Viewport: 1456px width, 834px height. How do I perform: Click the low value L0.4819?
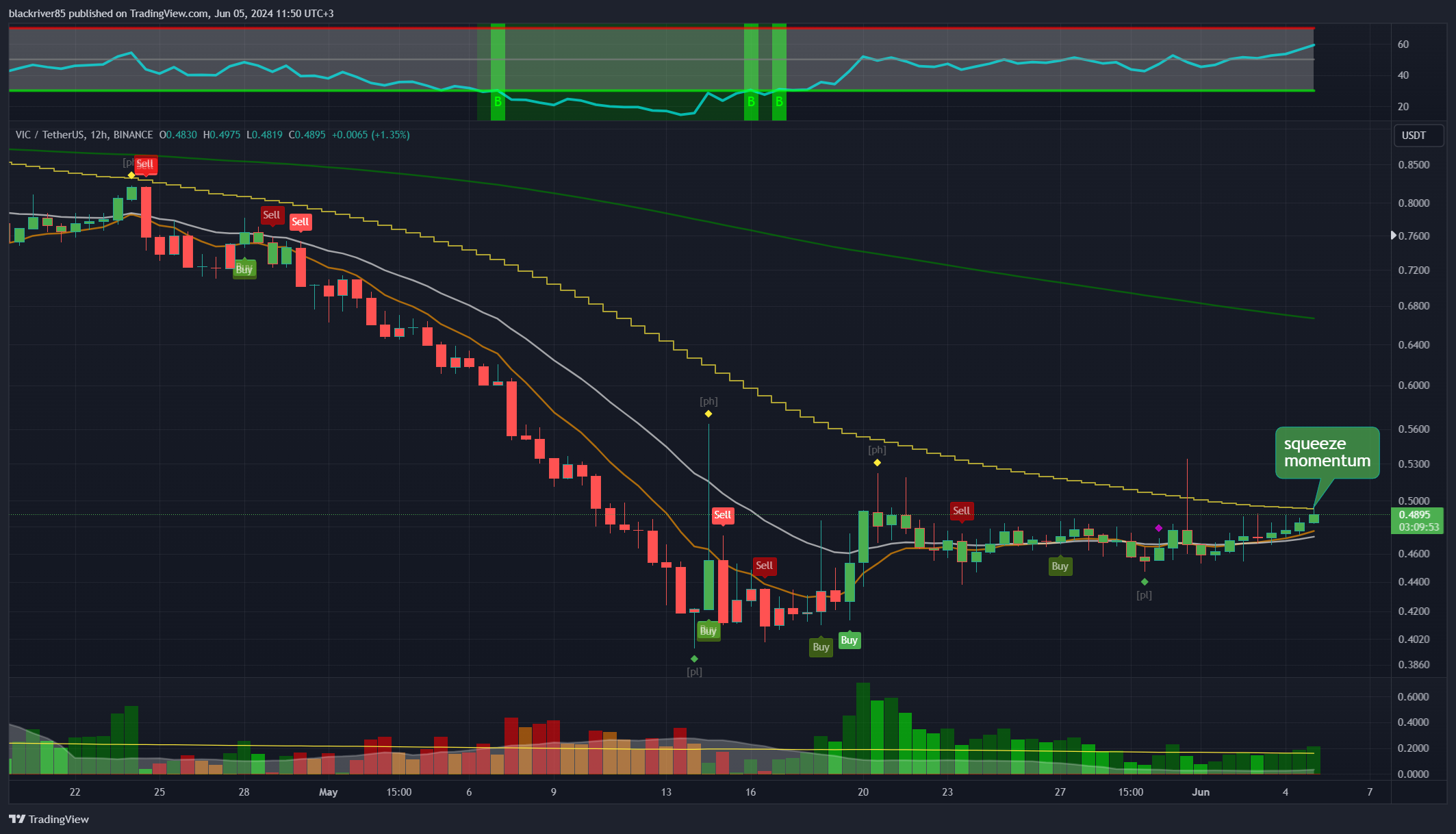tap(265, 135)
